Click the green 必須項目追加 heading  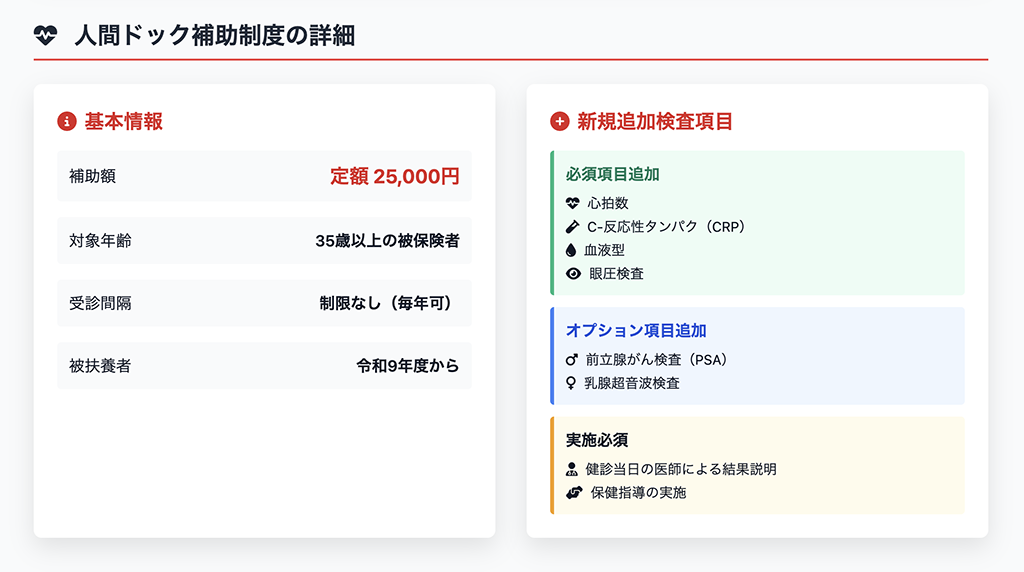point(613,174)
